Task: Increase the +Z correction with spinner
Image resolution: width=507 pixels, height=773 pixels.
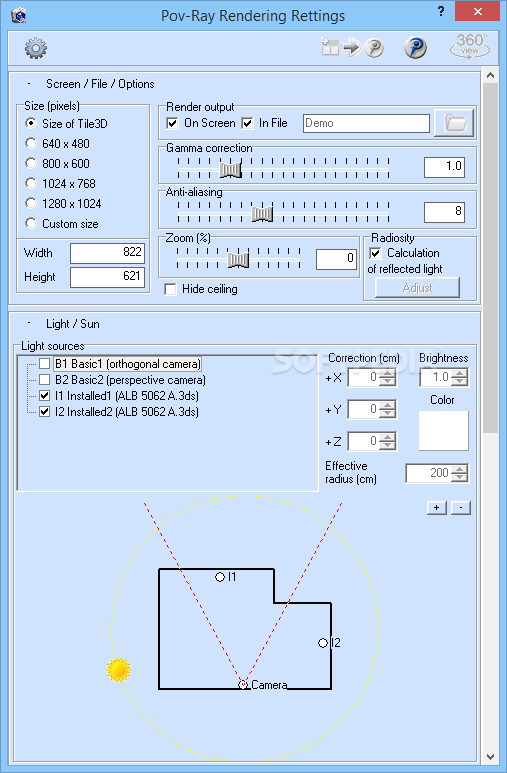Action: pos(388,437)
